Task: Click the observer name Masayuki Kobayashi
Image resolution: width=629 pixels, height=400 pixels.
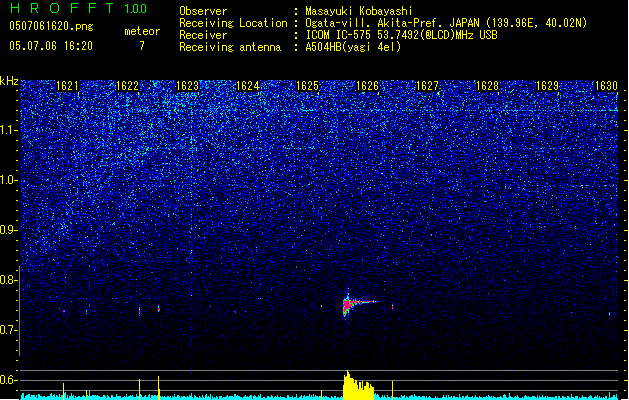Action: click(x=359, y=11)
